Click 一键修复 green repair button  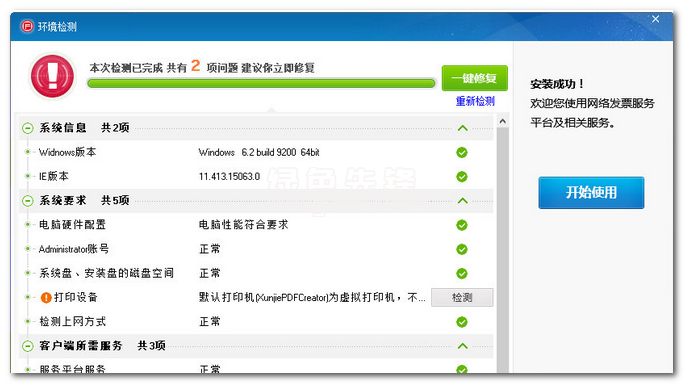475,78
